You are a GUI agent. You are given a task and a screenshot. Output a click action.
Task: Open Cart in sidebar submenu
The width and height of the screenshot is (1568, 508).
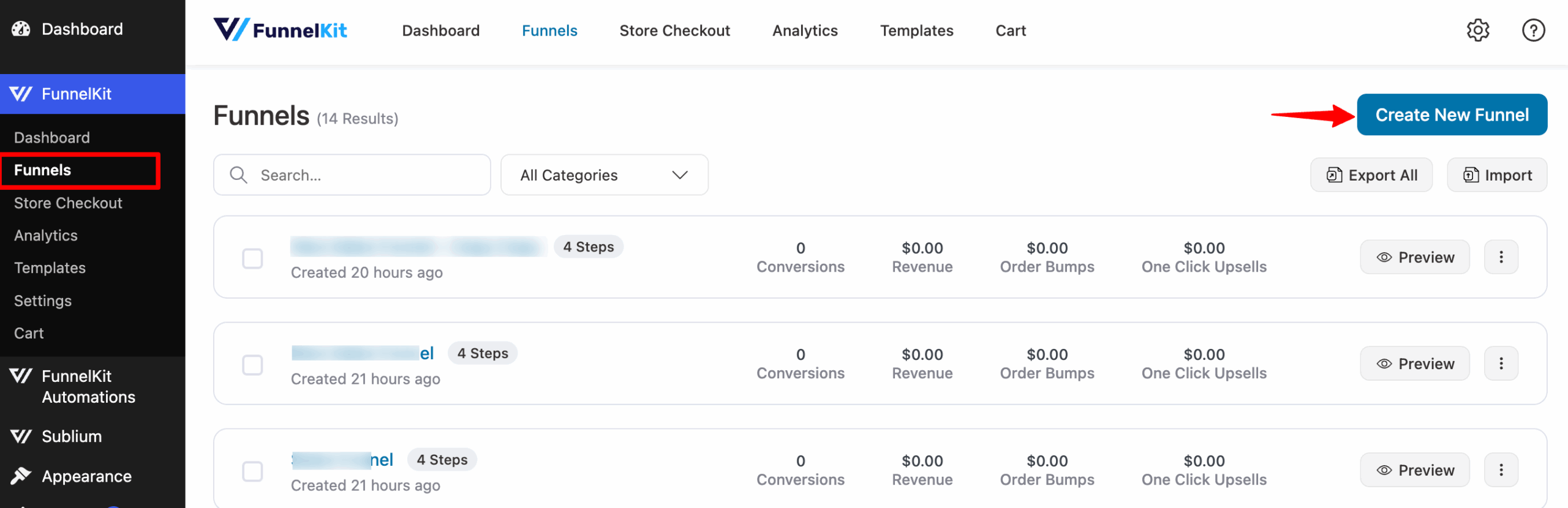click(x=29, y=334)
